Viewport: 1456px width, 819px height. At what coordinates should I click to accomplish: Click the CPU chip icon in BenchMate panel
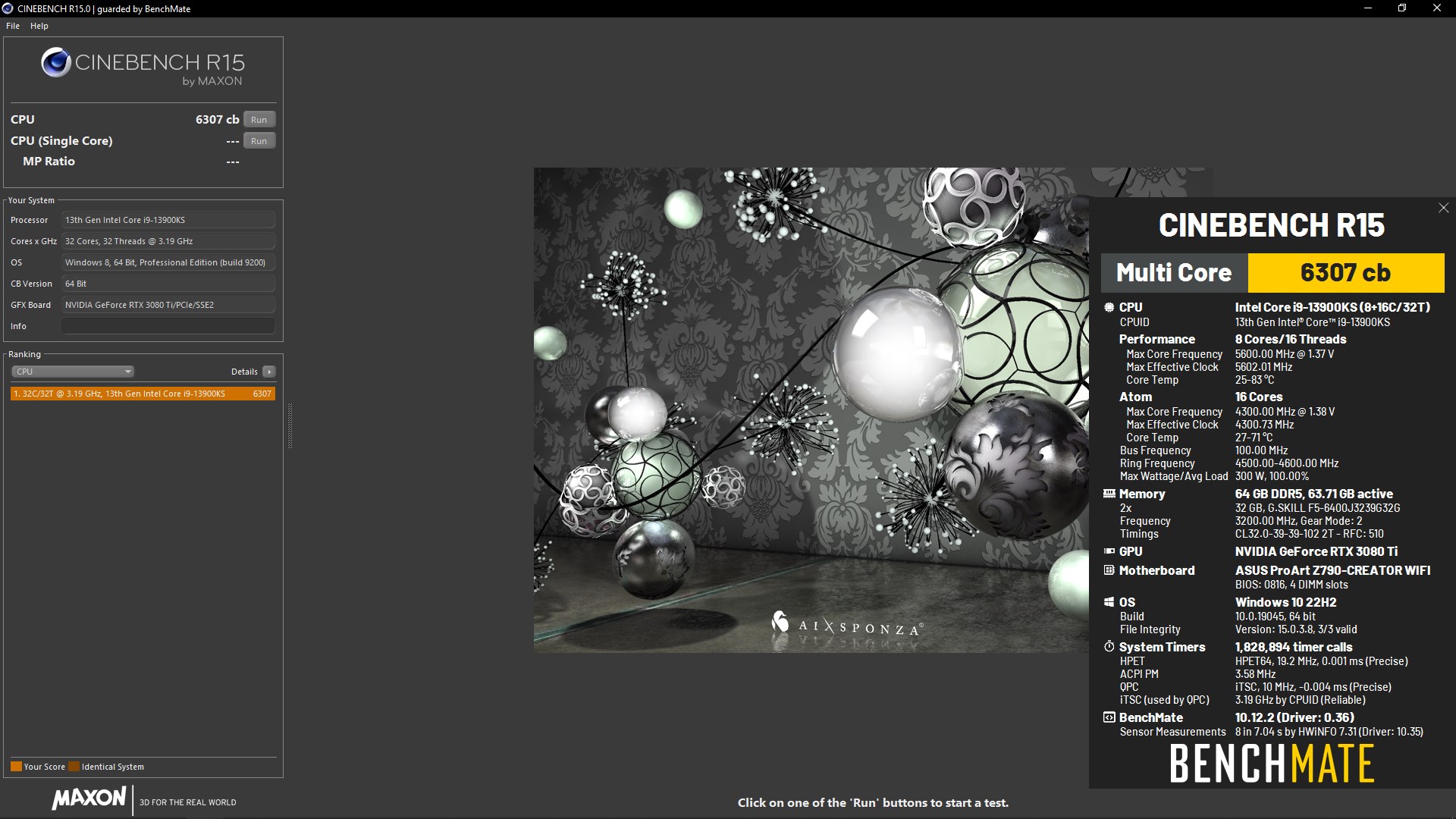(1109, 307)
